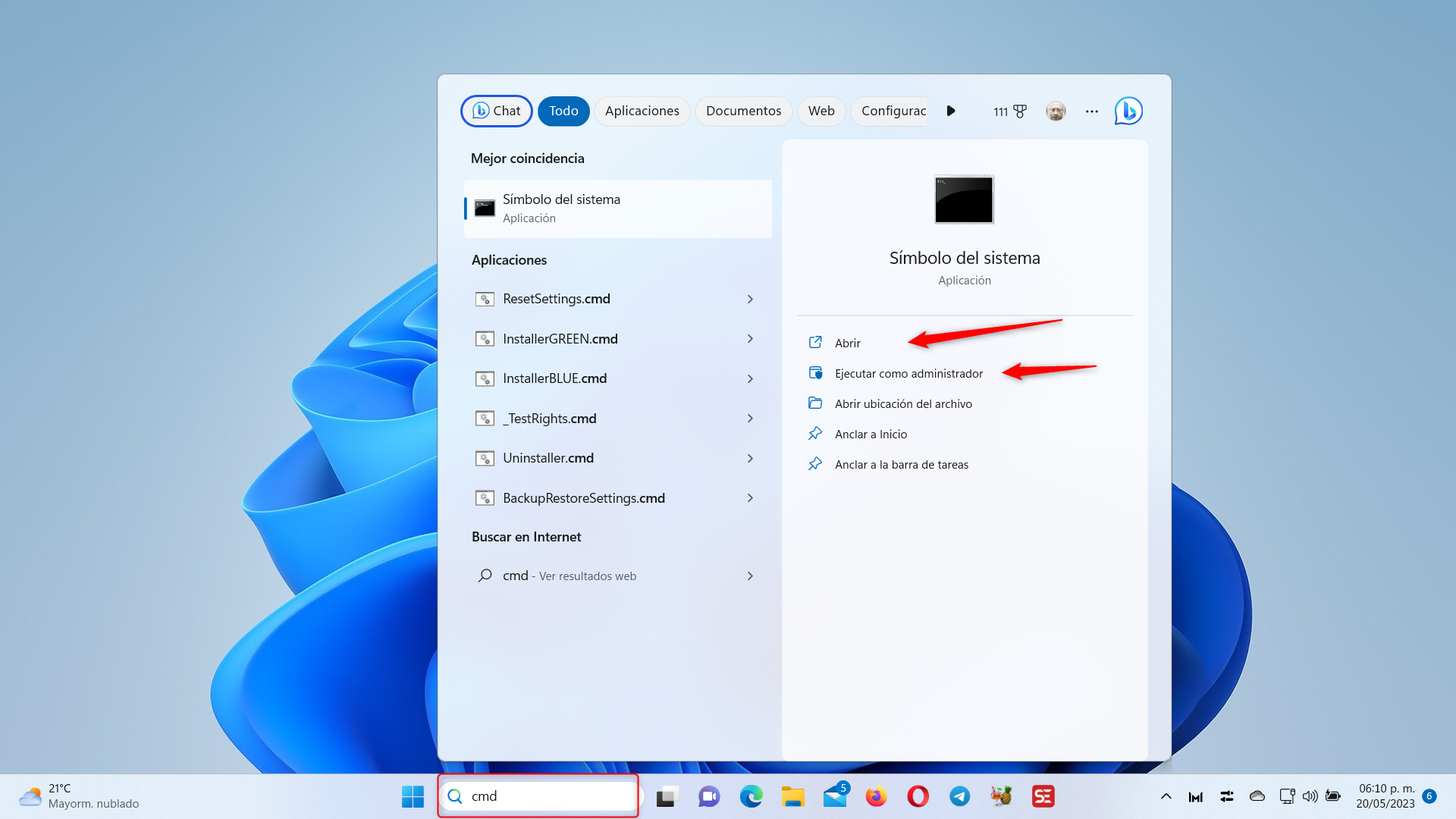Switch to the Documentos filter tab
The width and height of the screenshot is (1456, 819).
tap(742, 111)
